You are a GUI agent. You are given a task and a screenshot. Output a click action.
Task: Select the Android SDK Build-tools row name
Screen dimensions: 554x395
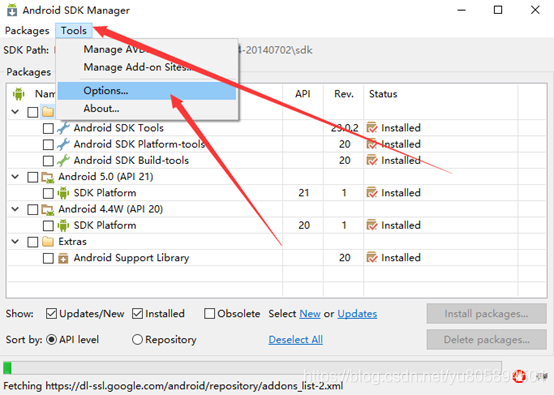tap(131, 160)
